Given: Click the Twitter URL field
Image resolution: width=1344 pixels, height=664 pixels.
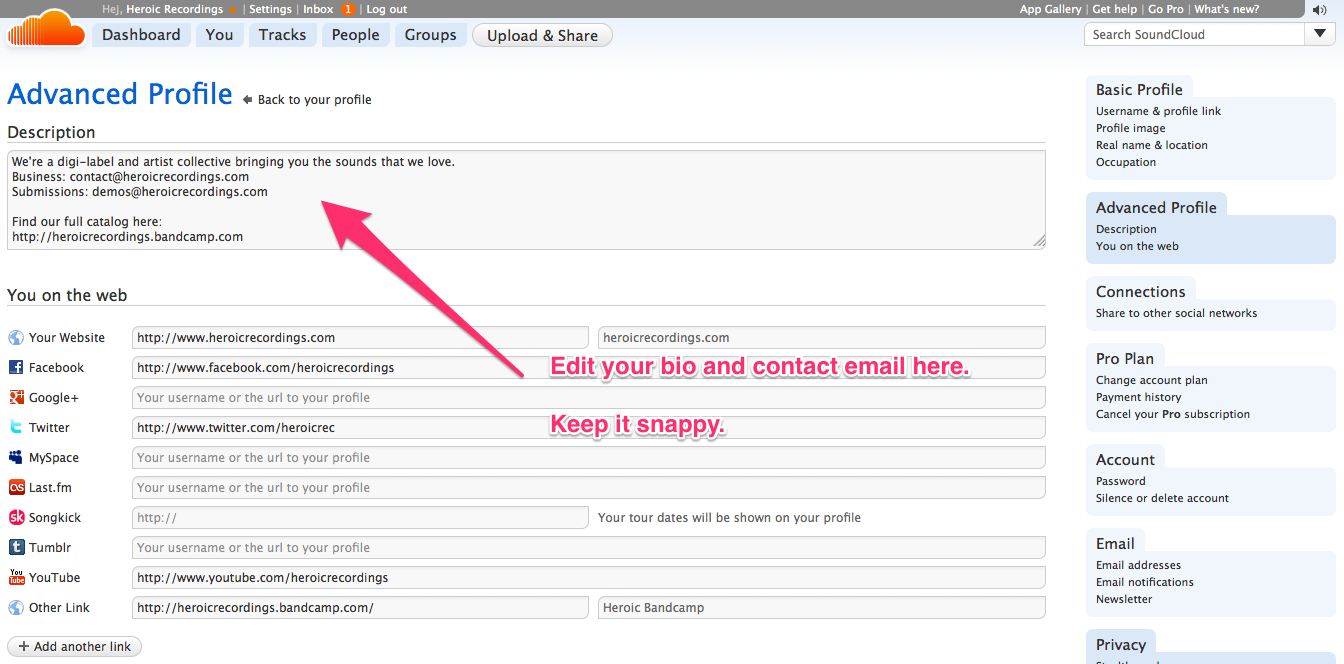Looking at the screenshot, I should click(x=588, y=428).
